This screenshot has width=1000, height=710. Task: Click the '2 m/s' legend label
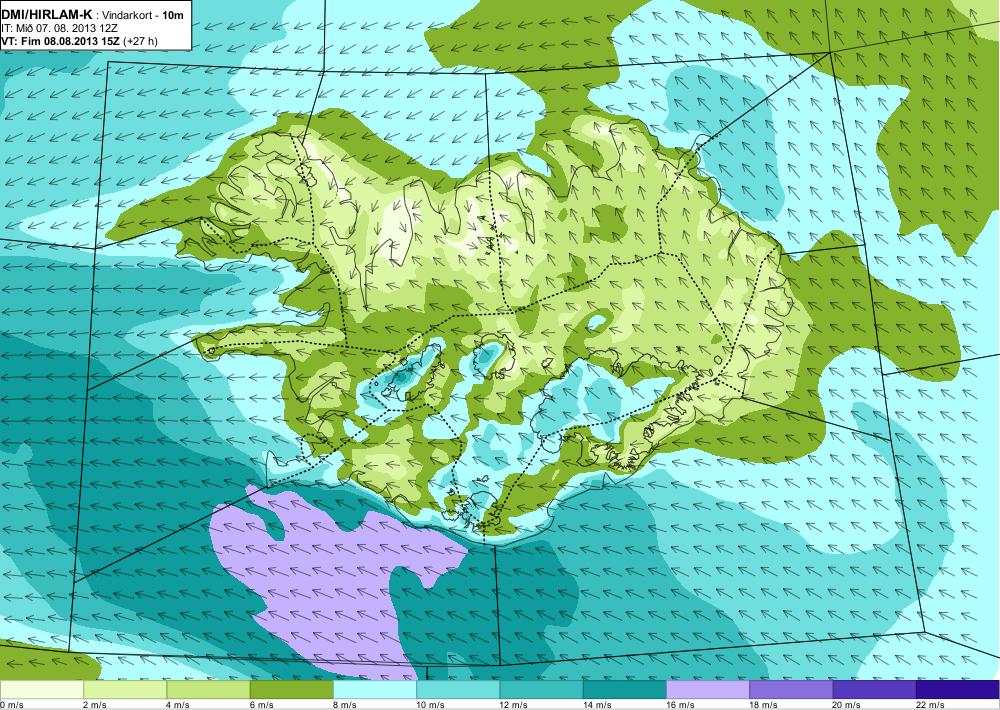(x=95, y=705)
